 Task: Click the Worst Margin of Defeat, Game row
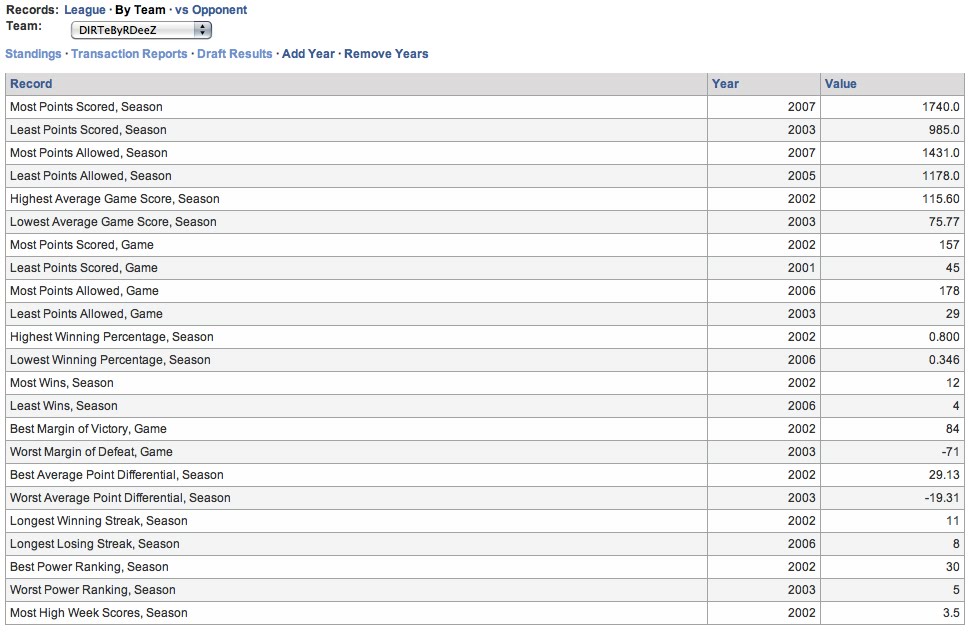(91, 452)
